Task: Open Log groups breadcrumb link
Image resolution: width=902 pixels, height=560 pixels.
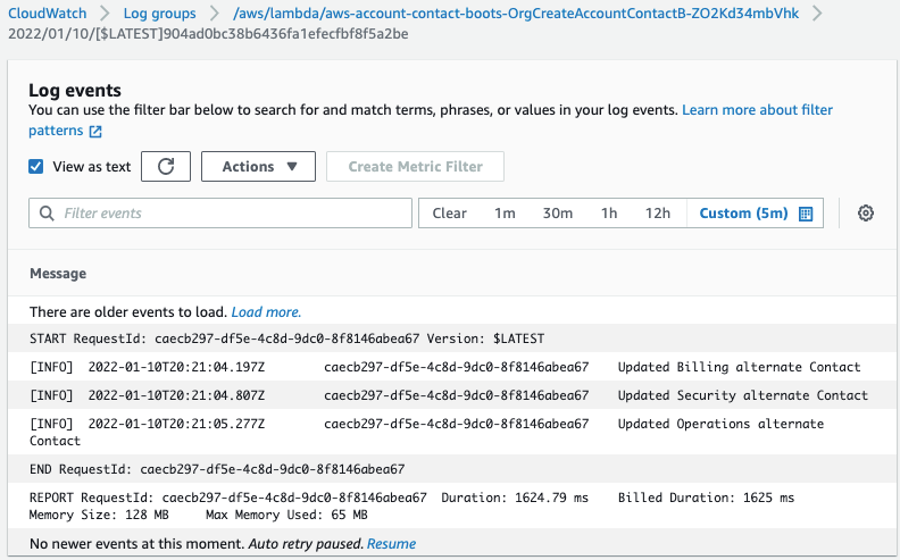Action: coord(159,13)
